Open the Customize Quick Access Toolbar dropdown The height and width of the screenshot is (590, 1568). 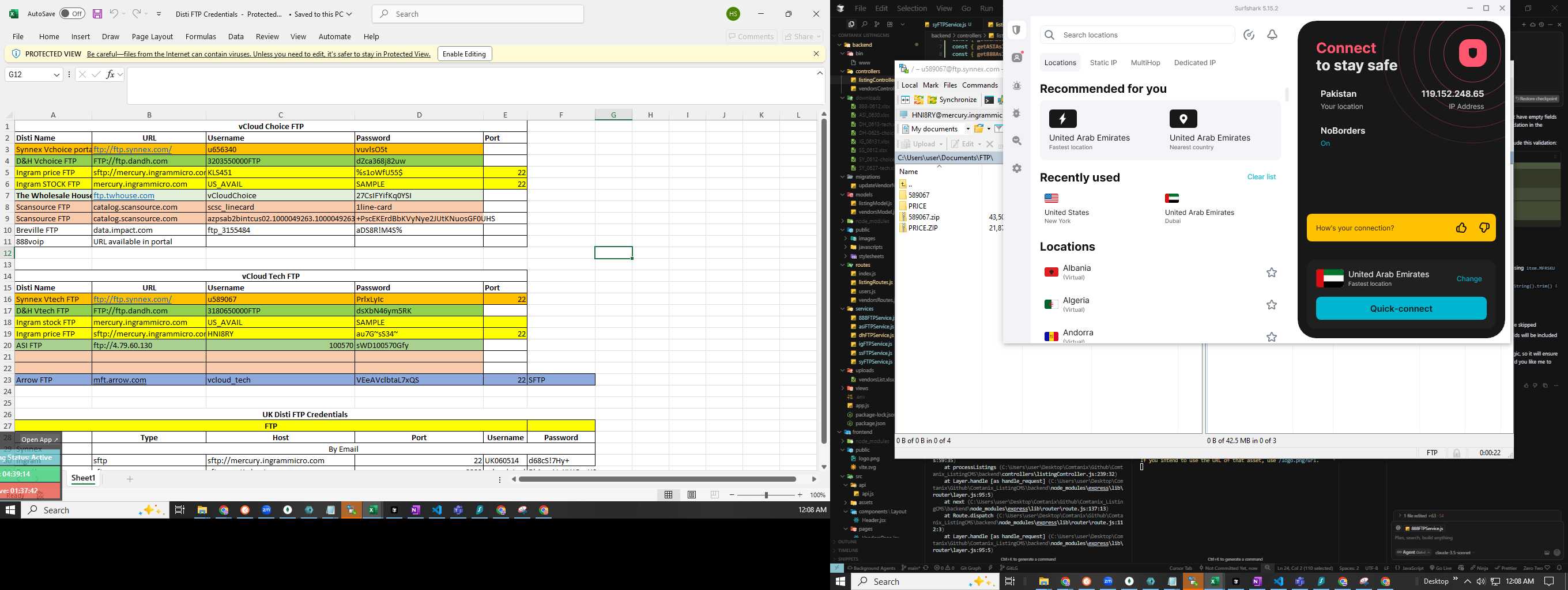(x=159, y=13)
